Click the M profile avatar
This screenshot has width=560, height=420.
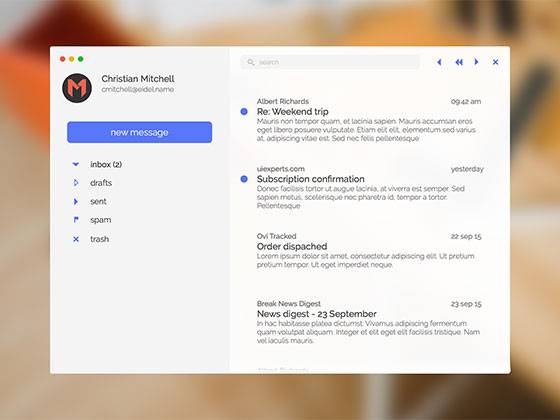point(77,88)
